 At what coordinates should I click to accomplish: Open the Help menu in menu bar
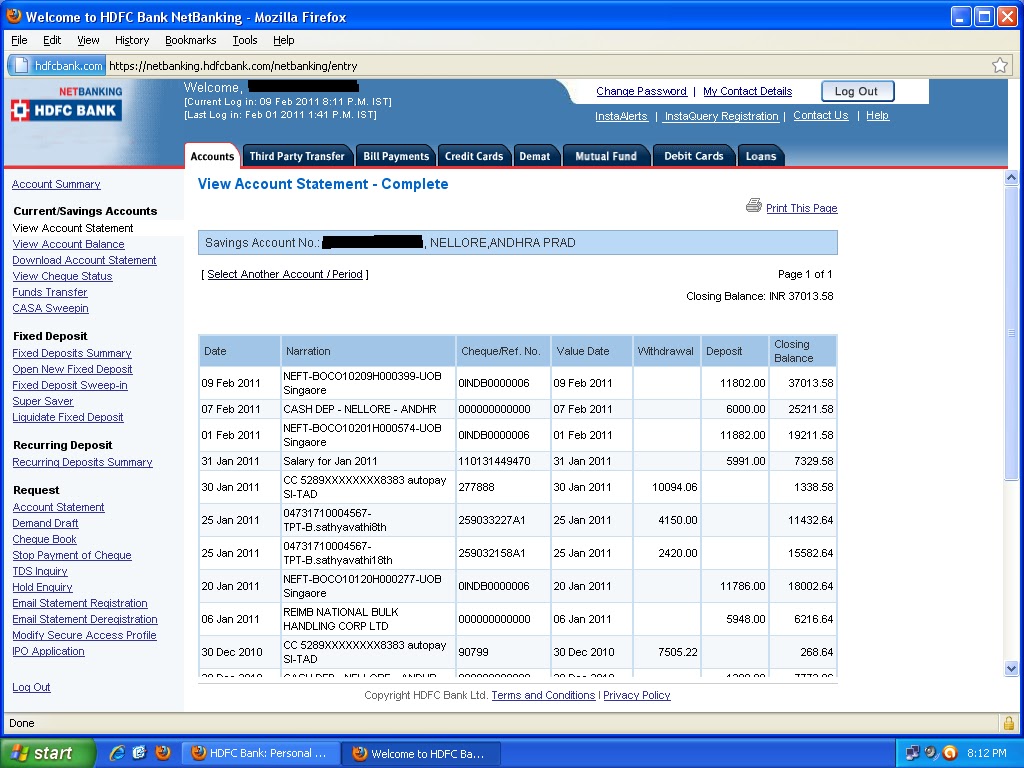point(283,40)
